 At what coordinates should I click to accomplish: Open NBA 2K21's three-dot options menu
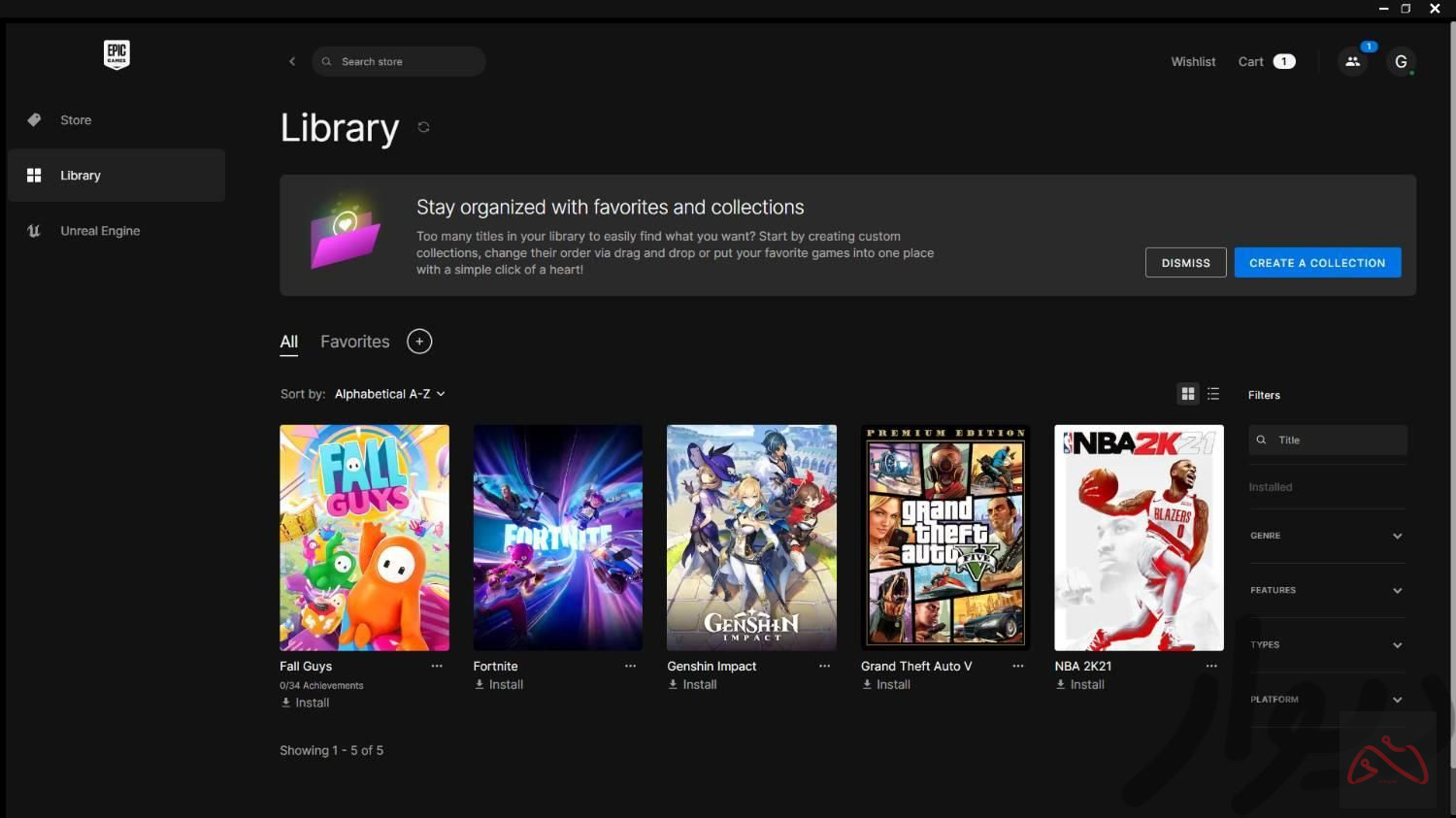(x=1211, y=666)
